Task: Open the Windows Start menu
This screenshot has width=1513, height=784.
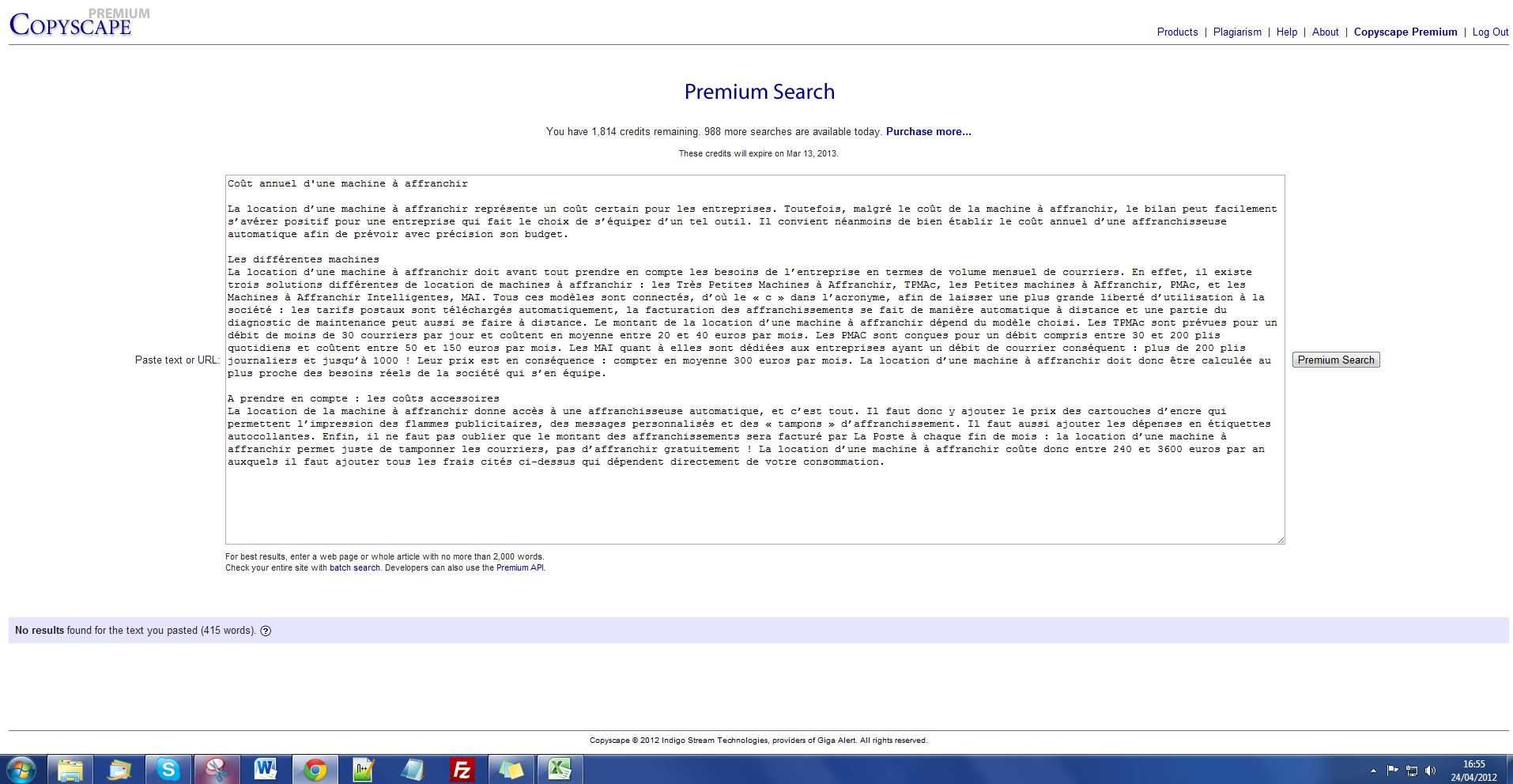Action: 21,769
